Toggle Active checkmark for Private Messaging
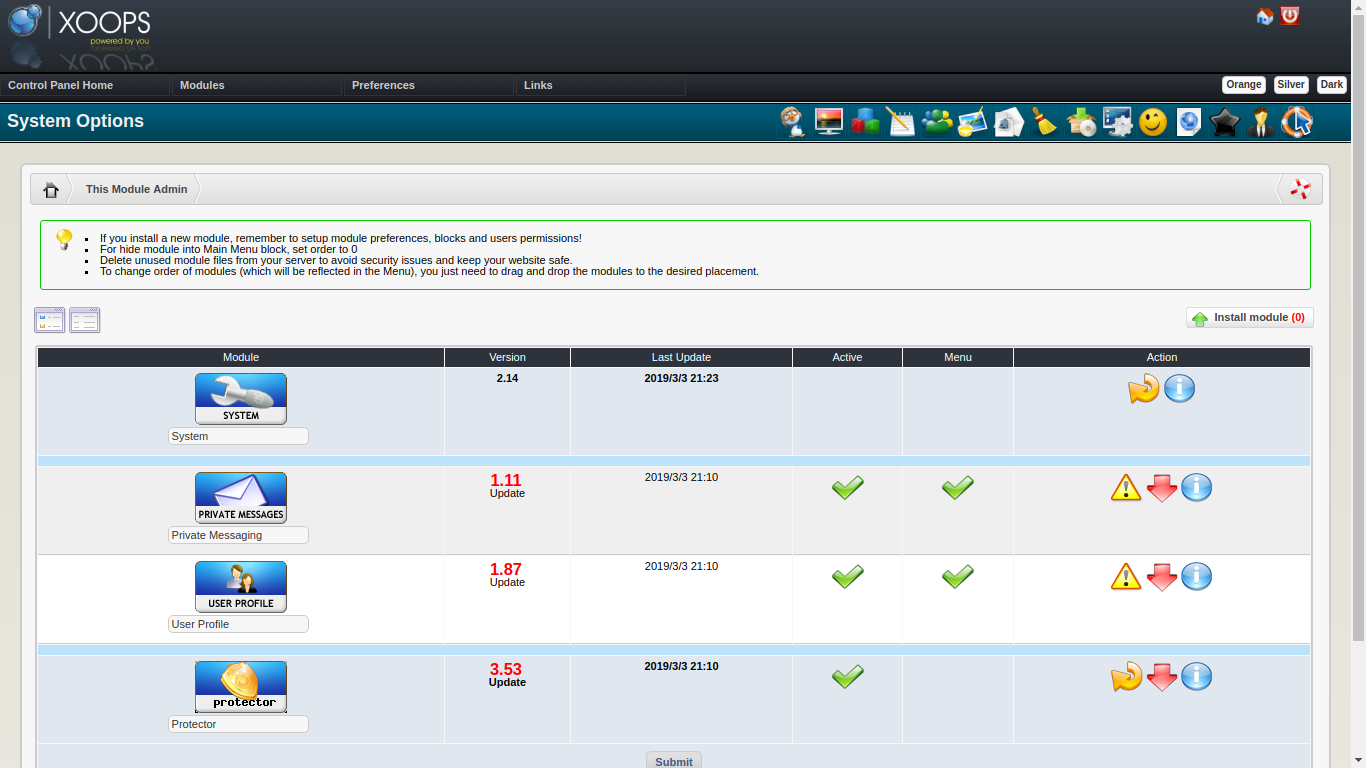The height and width of the screenshot is (768, 1366). pyautogui.click(x=847, y=488)
